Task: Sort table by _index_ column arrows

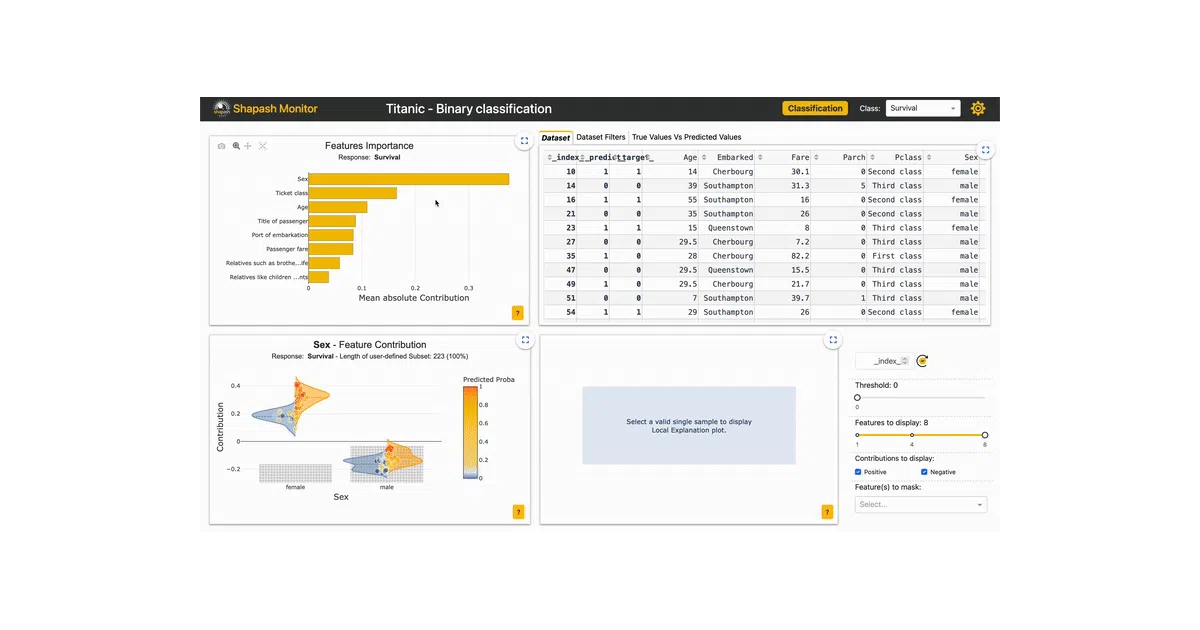Action: pos(549,157)
